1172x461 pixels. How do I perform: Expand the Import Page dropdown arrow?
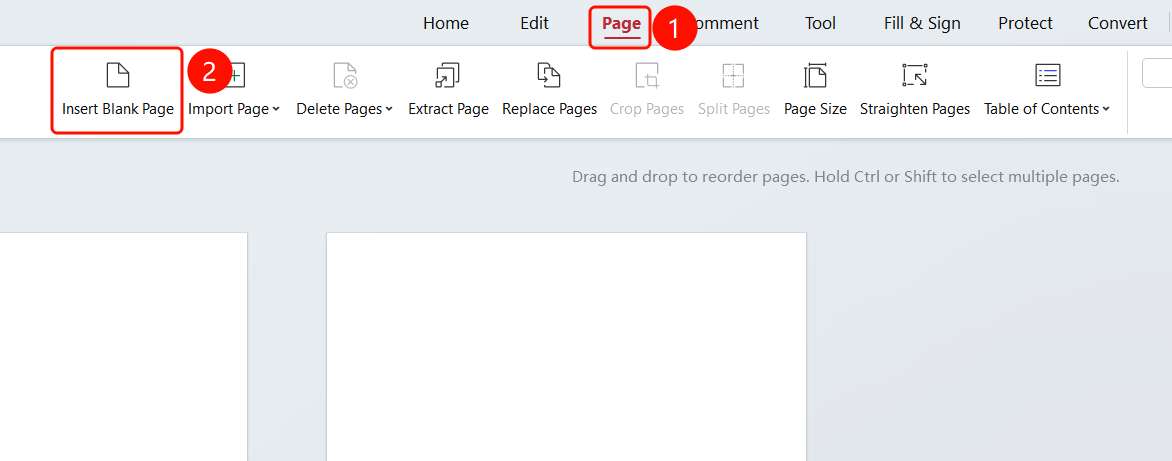pyautogui.click(x=277, y=110)
